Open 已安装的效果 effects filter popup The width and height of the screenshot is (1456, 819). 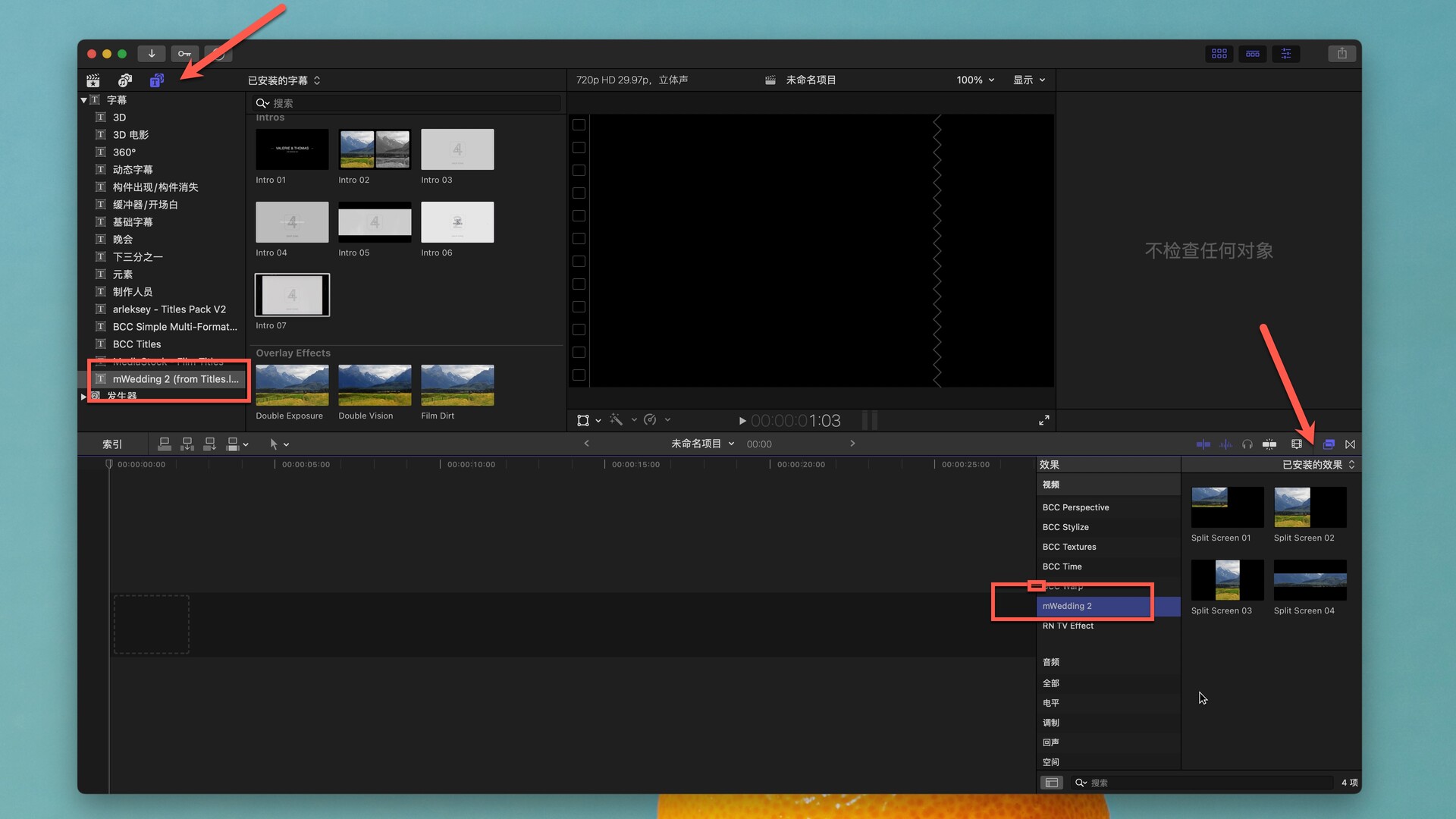pyautogui.click(x=1319, y=465)
